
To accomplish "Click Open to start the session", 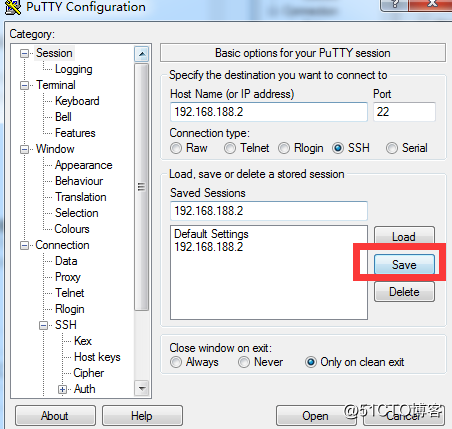I will (x=316, y=416).
